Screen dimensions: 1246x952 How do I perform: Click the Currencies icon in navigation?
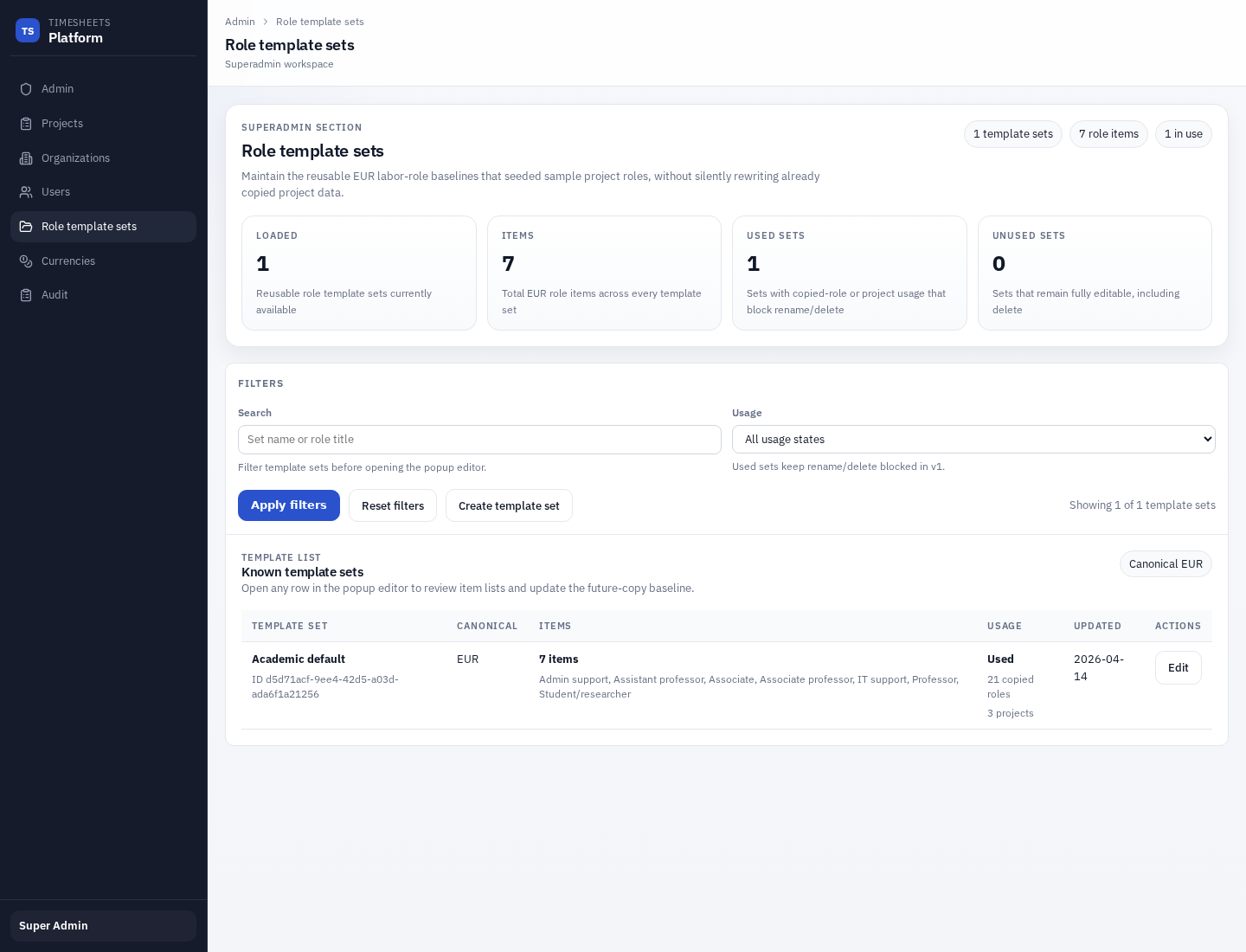click(x=27, y=261)
